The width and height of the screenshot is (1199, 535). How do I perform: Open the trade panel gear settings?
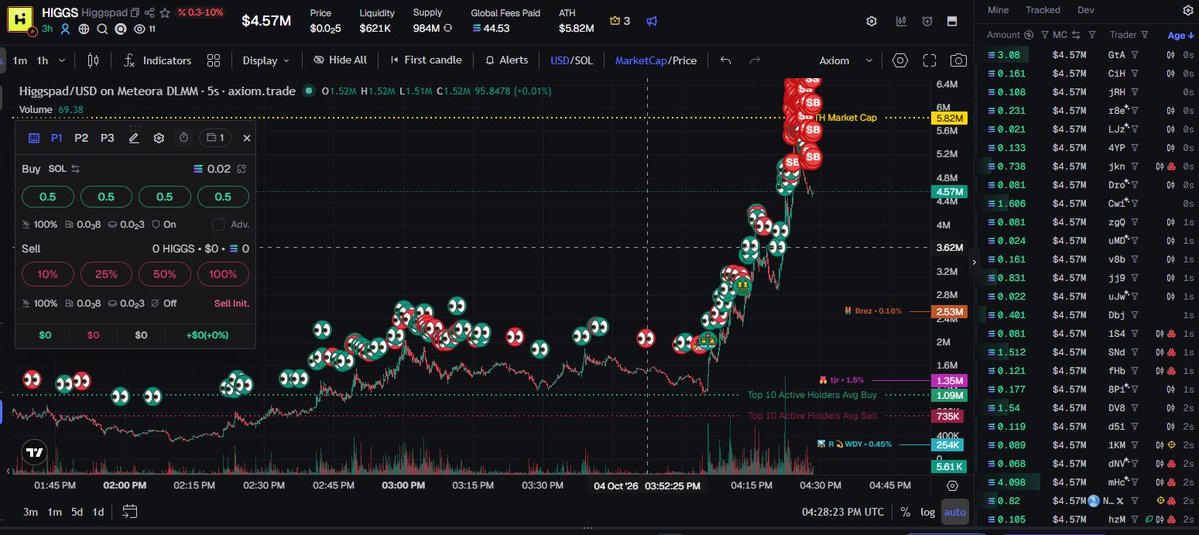pos(159,138)
